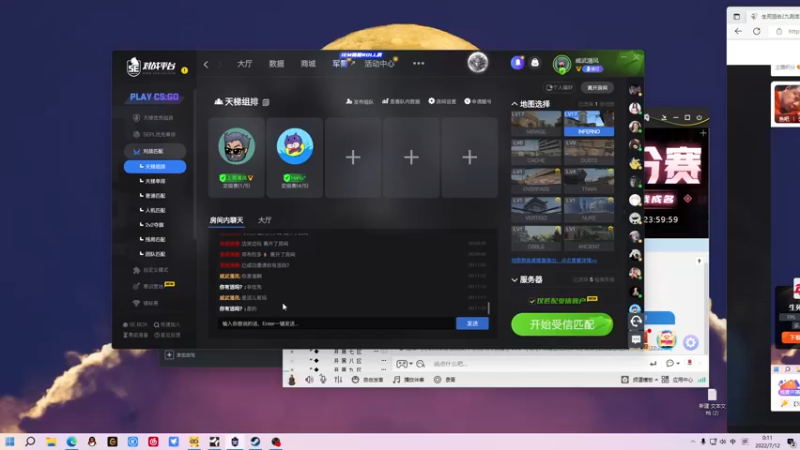Select 天梯组排 in the sidebar

[x=155, y=167]
